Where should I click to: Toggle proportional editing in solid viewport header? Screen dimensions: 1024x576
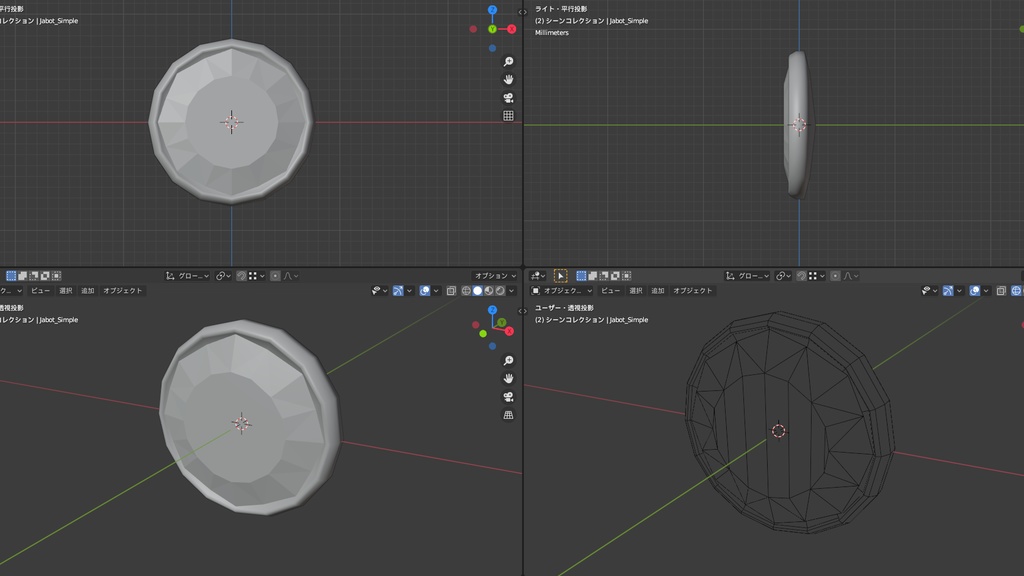275,276
